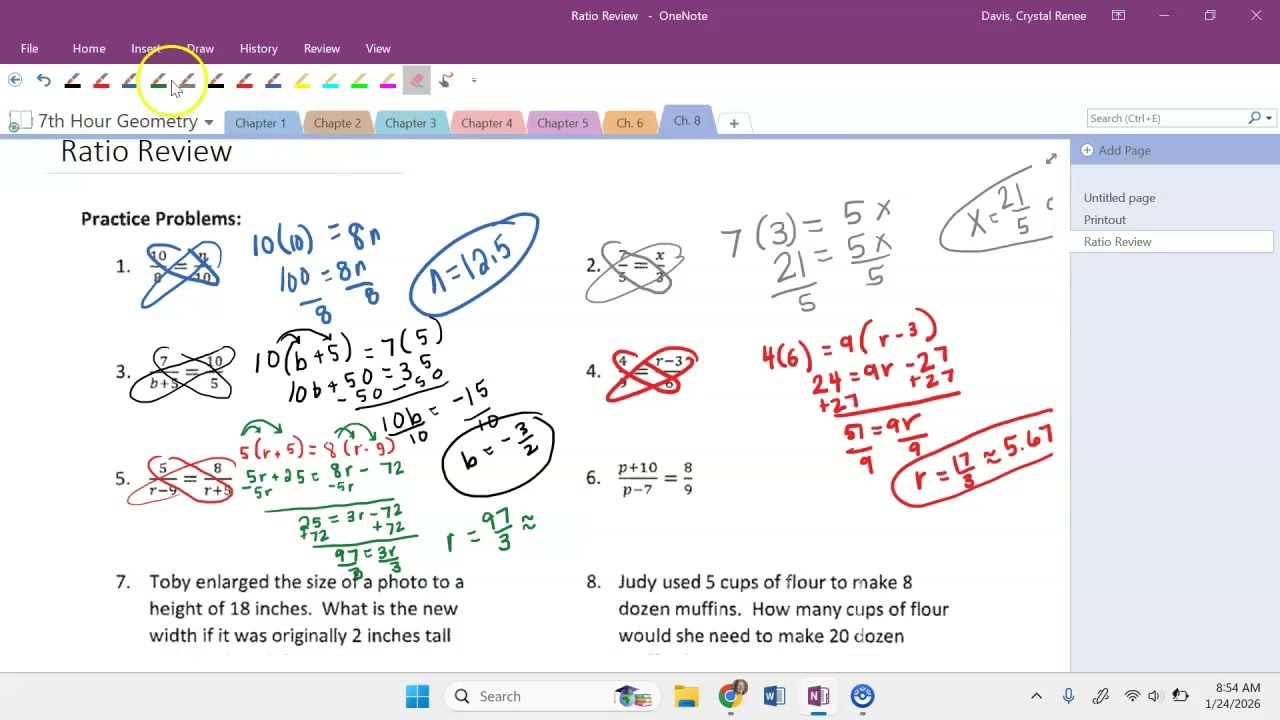This screenshot has width=1280, height=720.
Task: Select the Chapter 5 section tab
Action: coord(563,123)
